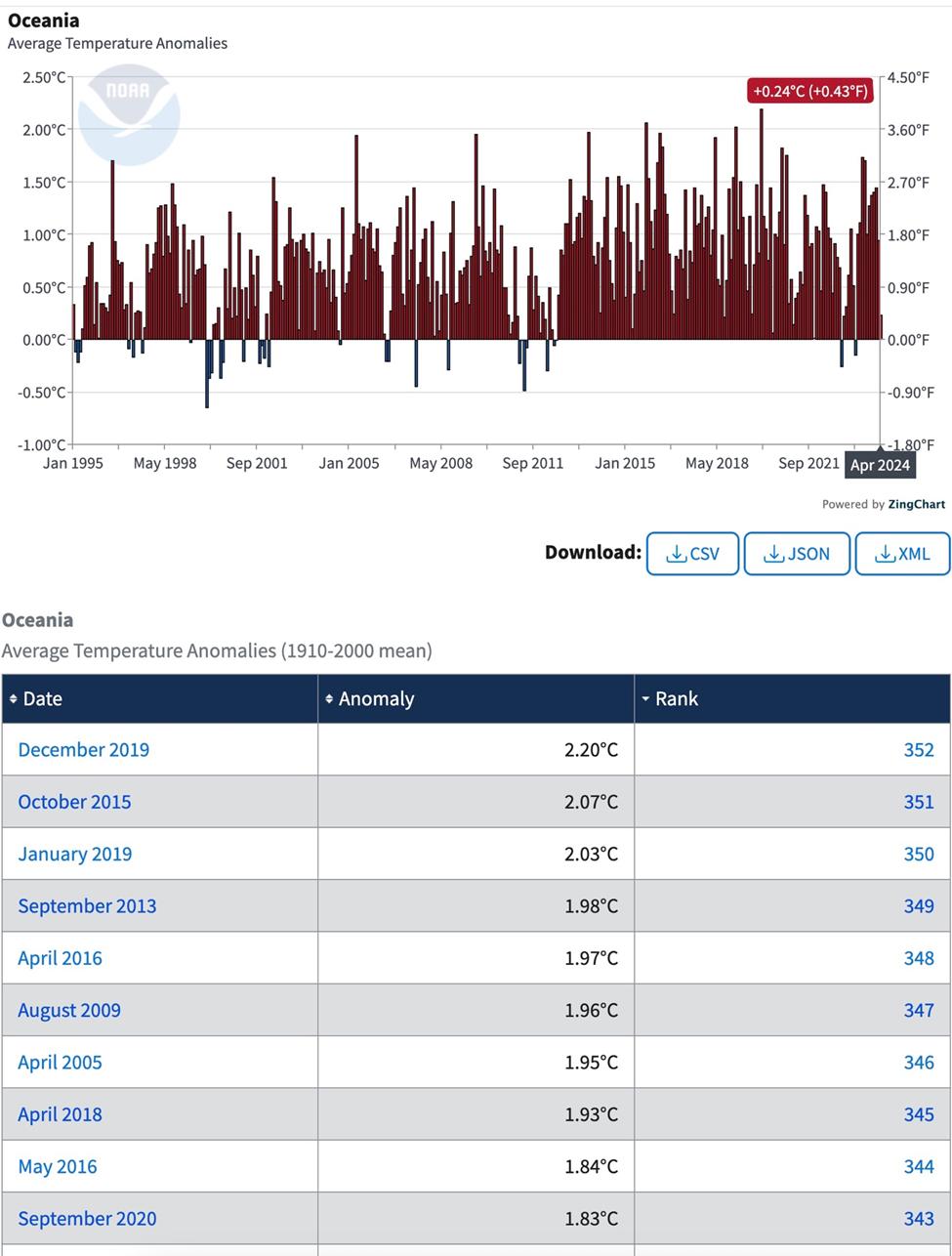Screen dimensions: 952x1256
Task: Click rank 344 in the table
Action: click(918, 1167)
